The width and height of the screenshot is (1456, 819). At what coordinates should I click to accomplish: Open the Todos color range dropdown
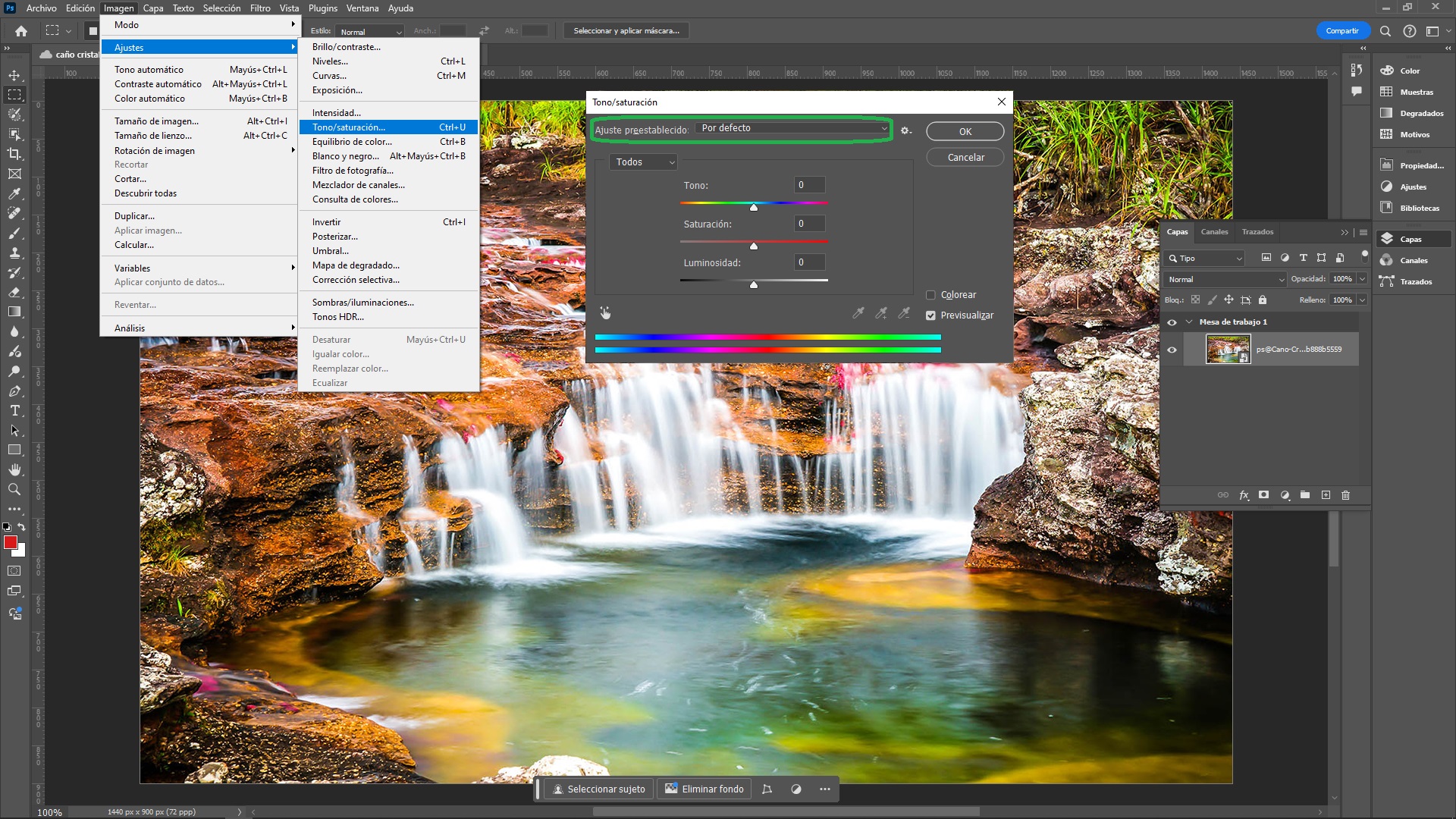coord(643,162)
